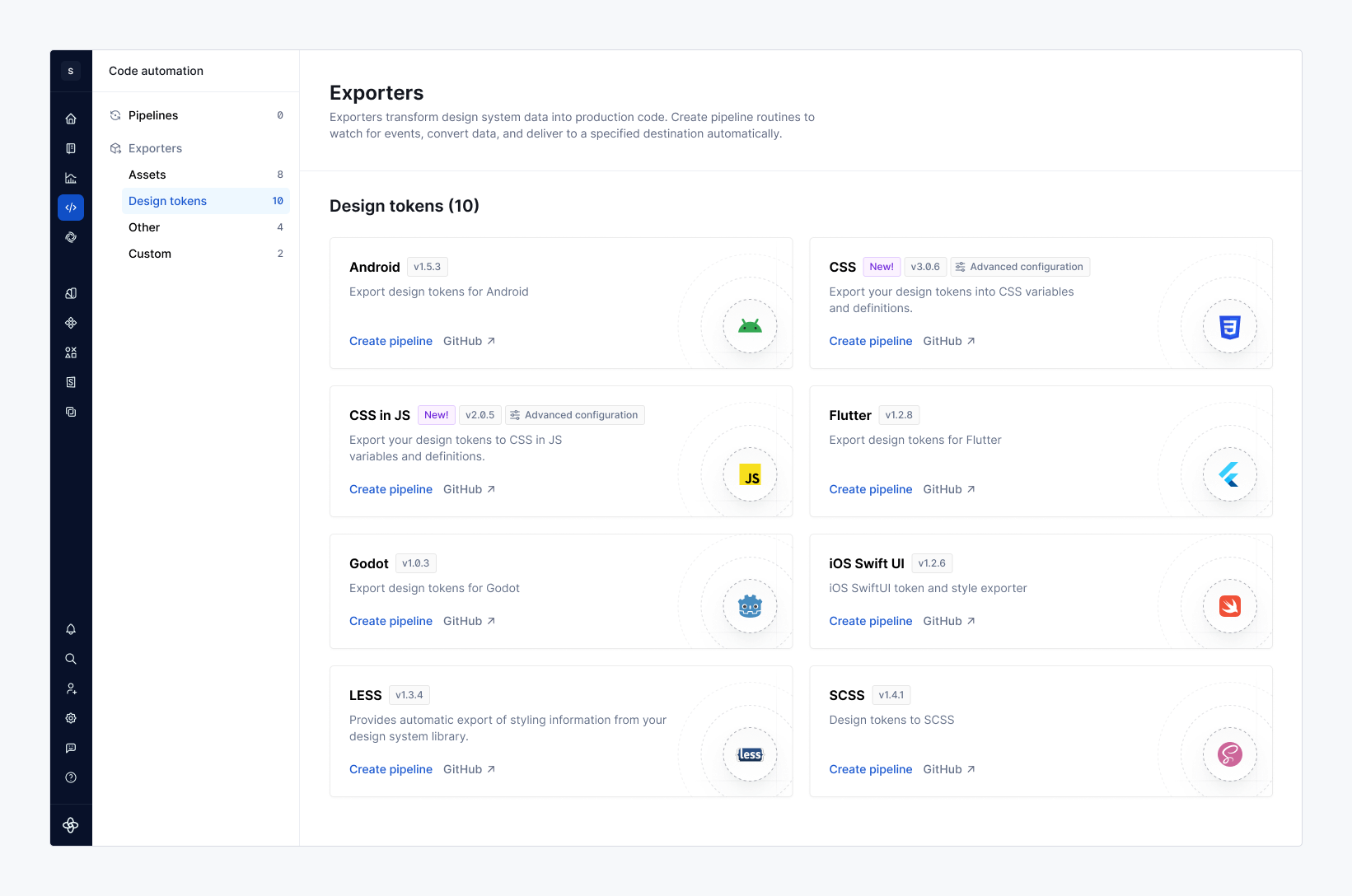Open the boxed 'S' icon in sidebar
The width and height of the screenshot is (1352, 896).
pos(71,382)
